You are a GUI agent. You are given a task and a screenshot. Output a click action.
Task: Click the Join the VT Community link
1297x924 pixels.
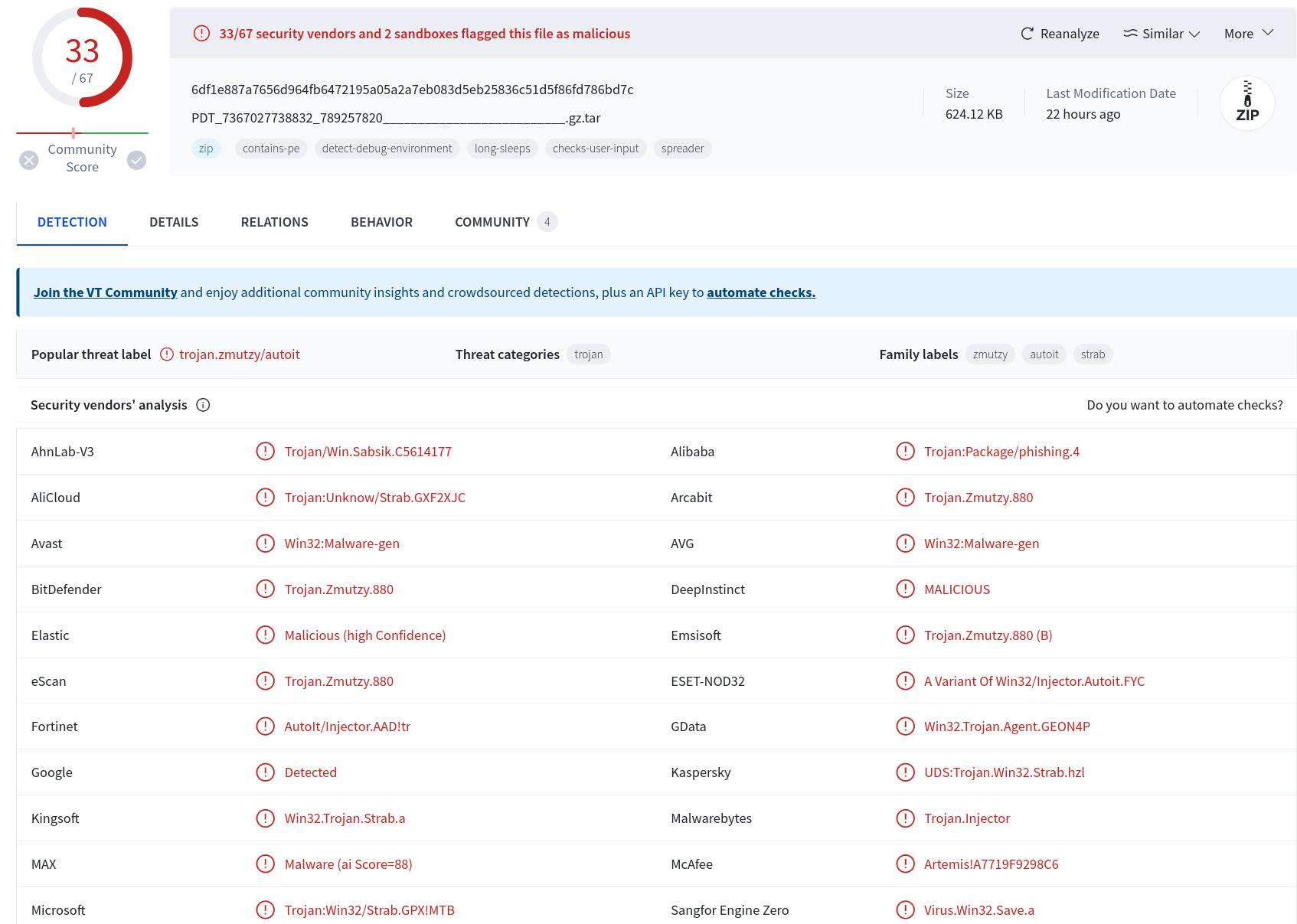point(106,292)
